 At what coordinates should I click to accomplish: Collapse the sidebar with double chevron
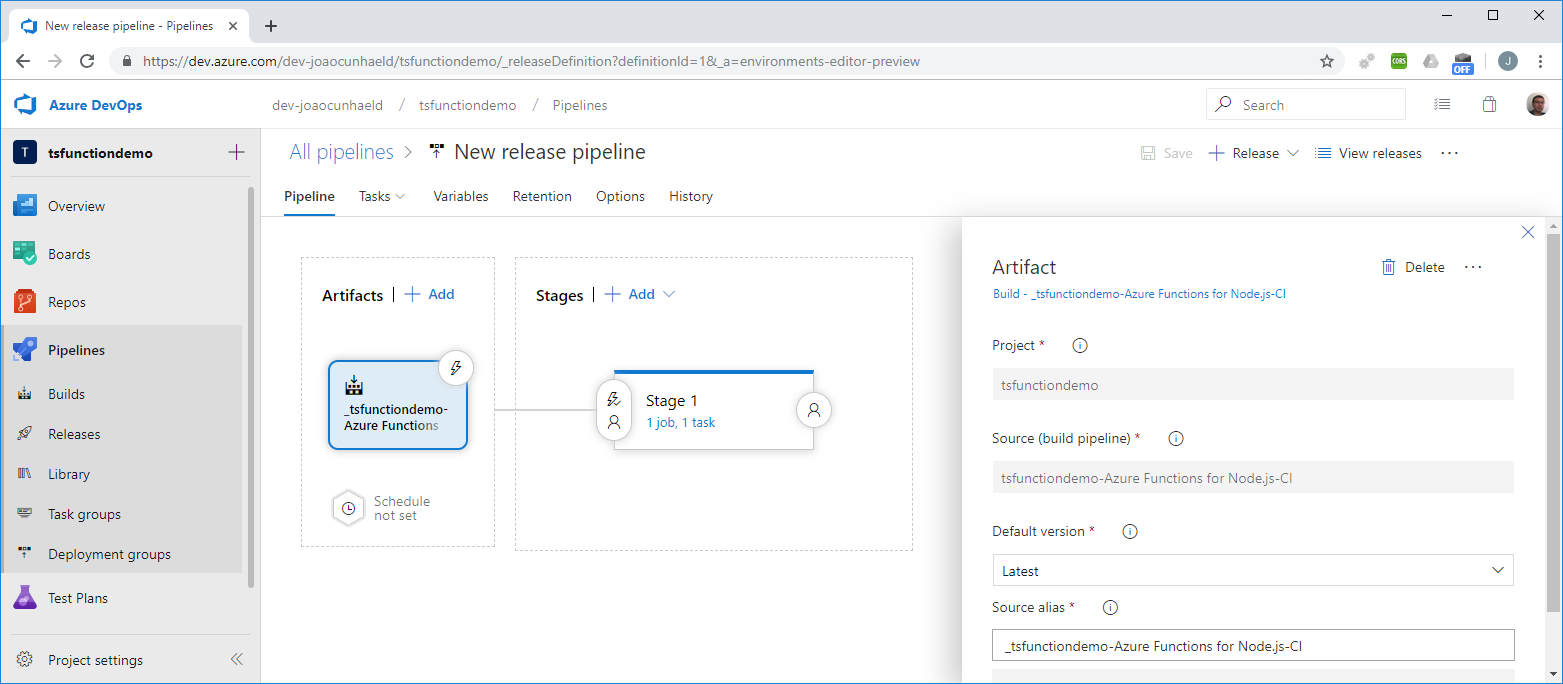coord(237,660)
